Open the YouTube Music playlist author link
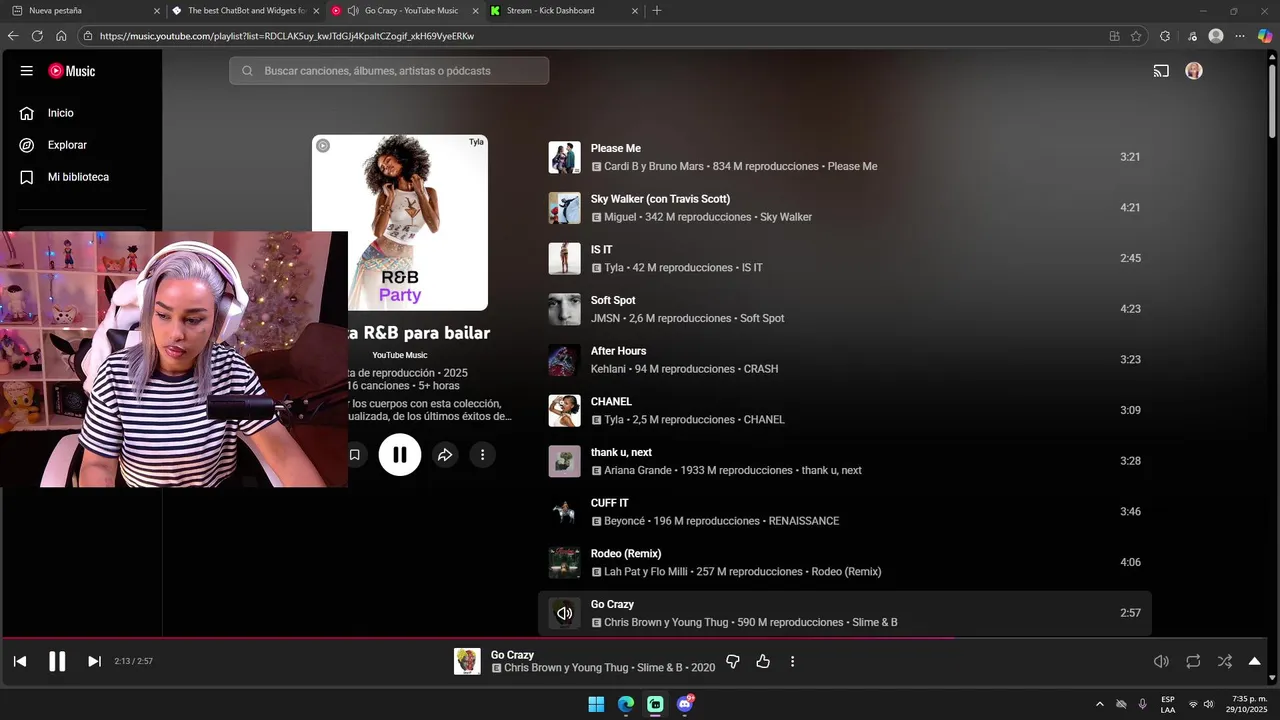Image resolution: width=1280 pixels, height=720 pixels. (400, 355)
